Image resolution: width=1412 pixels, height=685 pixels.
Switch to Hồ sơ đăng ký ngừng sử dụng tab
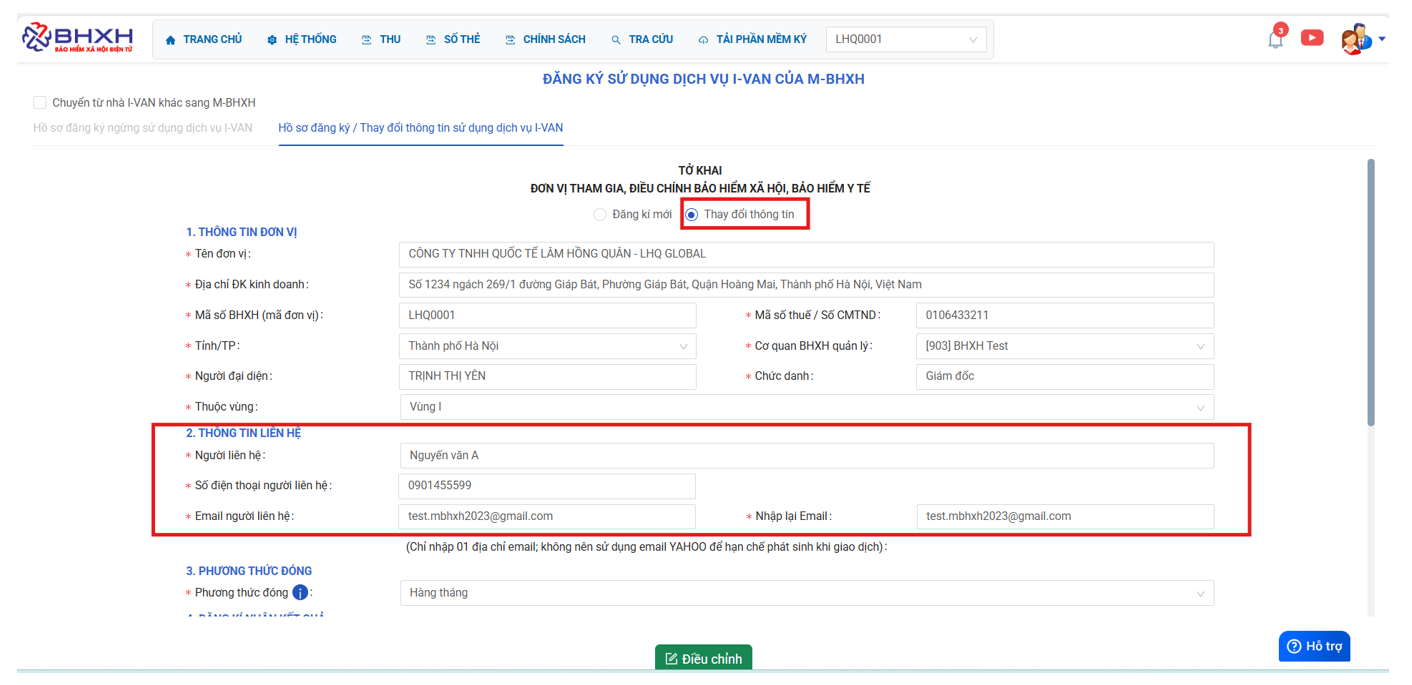click(x=142, y=128)
